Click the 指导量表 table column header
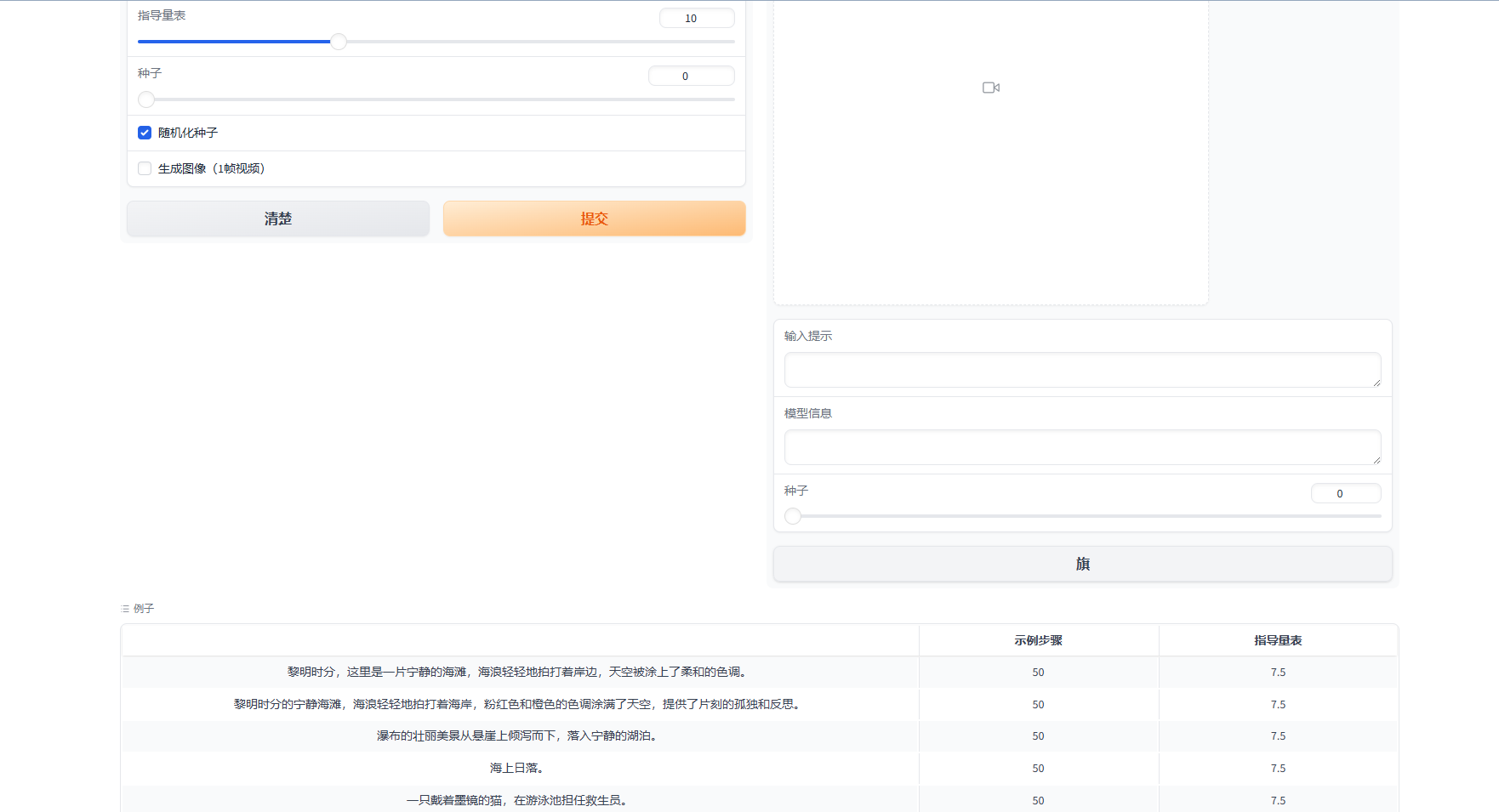 1278,640
